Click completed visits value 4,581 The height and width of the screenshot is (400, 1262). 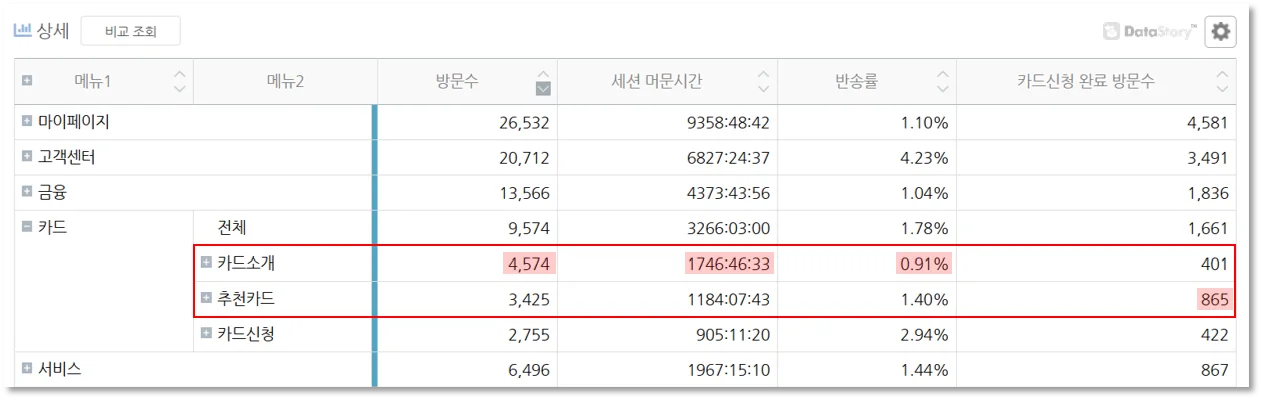(1208, 123)
